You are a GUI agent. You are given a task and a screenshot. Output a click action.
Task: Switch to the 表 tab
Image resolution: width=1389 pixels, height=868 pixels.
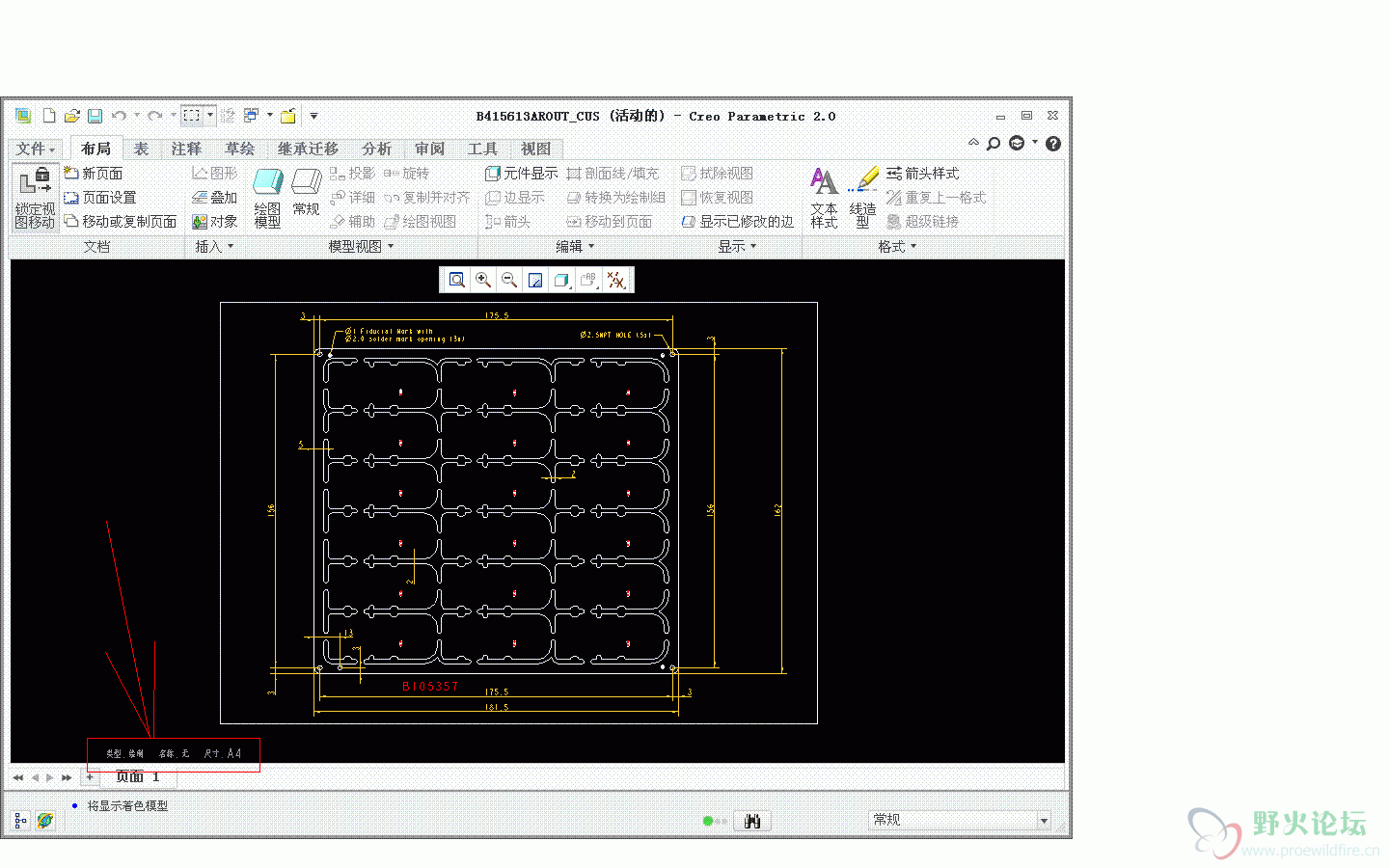[141, 149]
